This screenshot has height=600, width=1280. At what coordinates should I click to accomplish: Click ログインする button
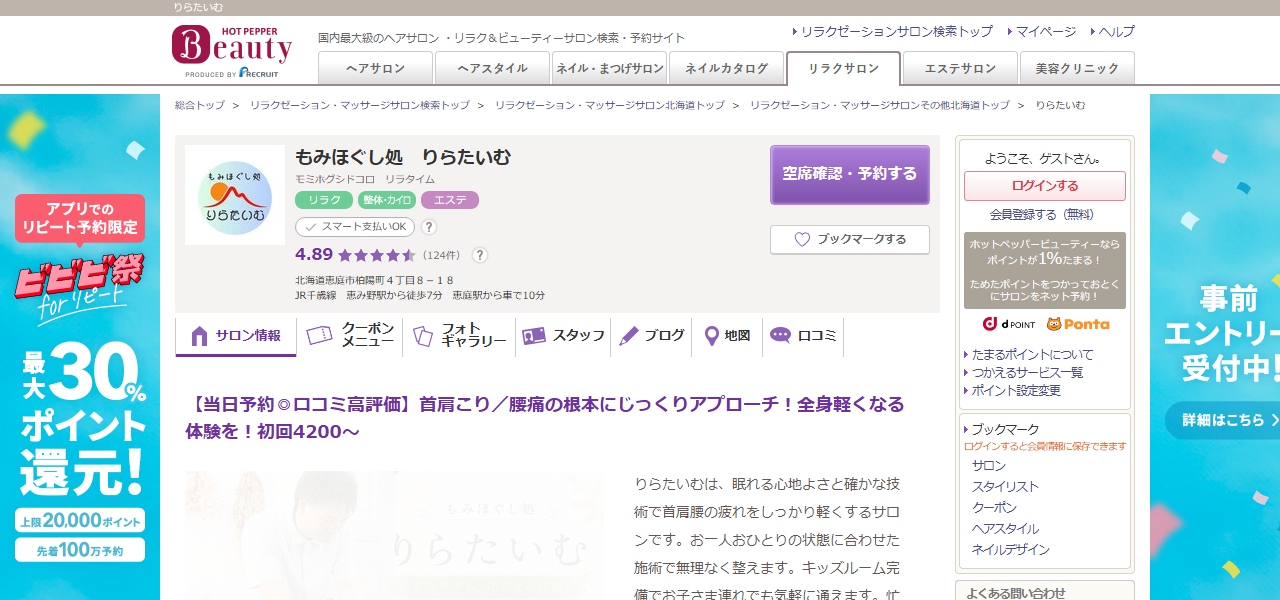pyautogui.click(x=1045, y=186)
